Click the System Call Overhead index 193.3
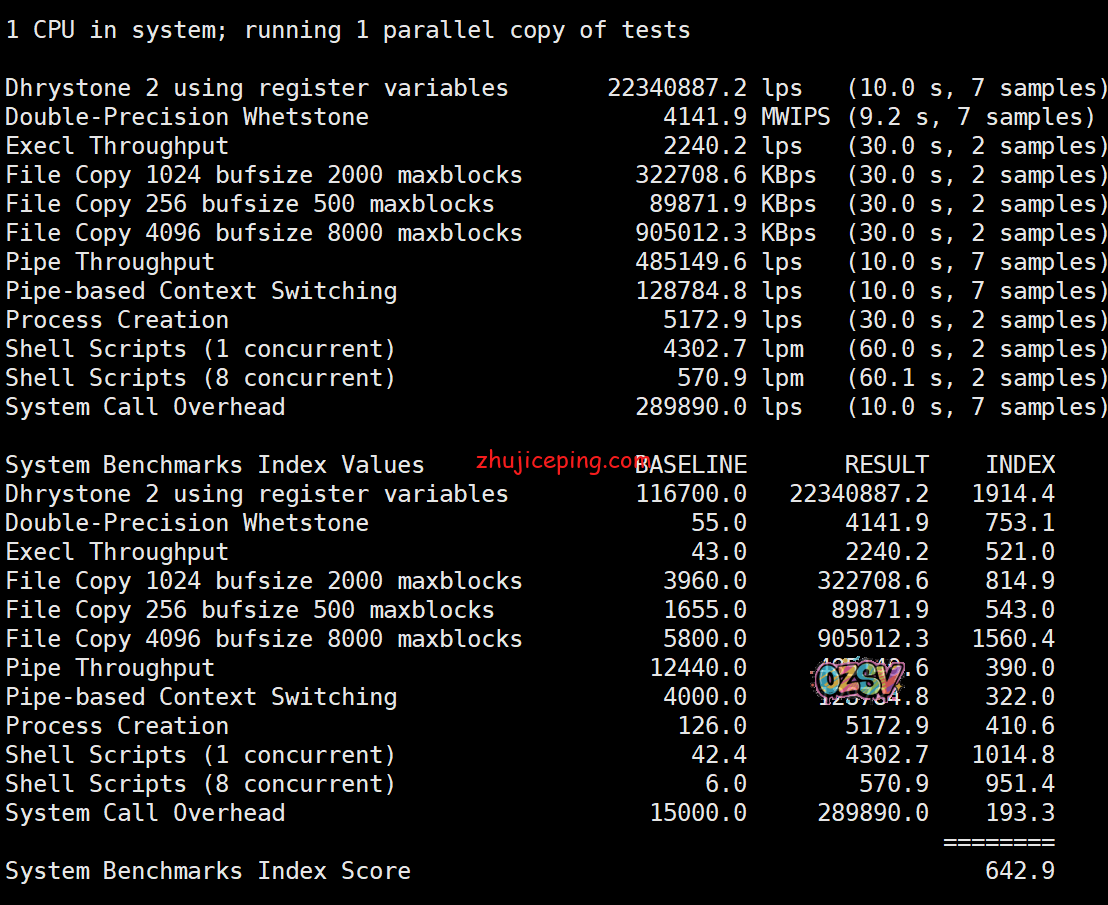The width and height of the screenshot is (1108, 905). (1019, 813)
